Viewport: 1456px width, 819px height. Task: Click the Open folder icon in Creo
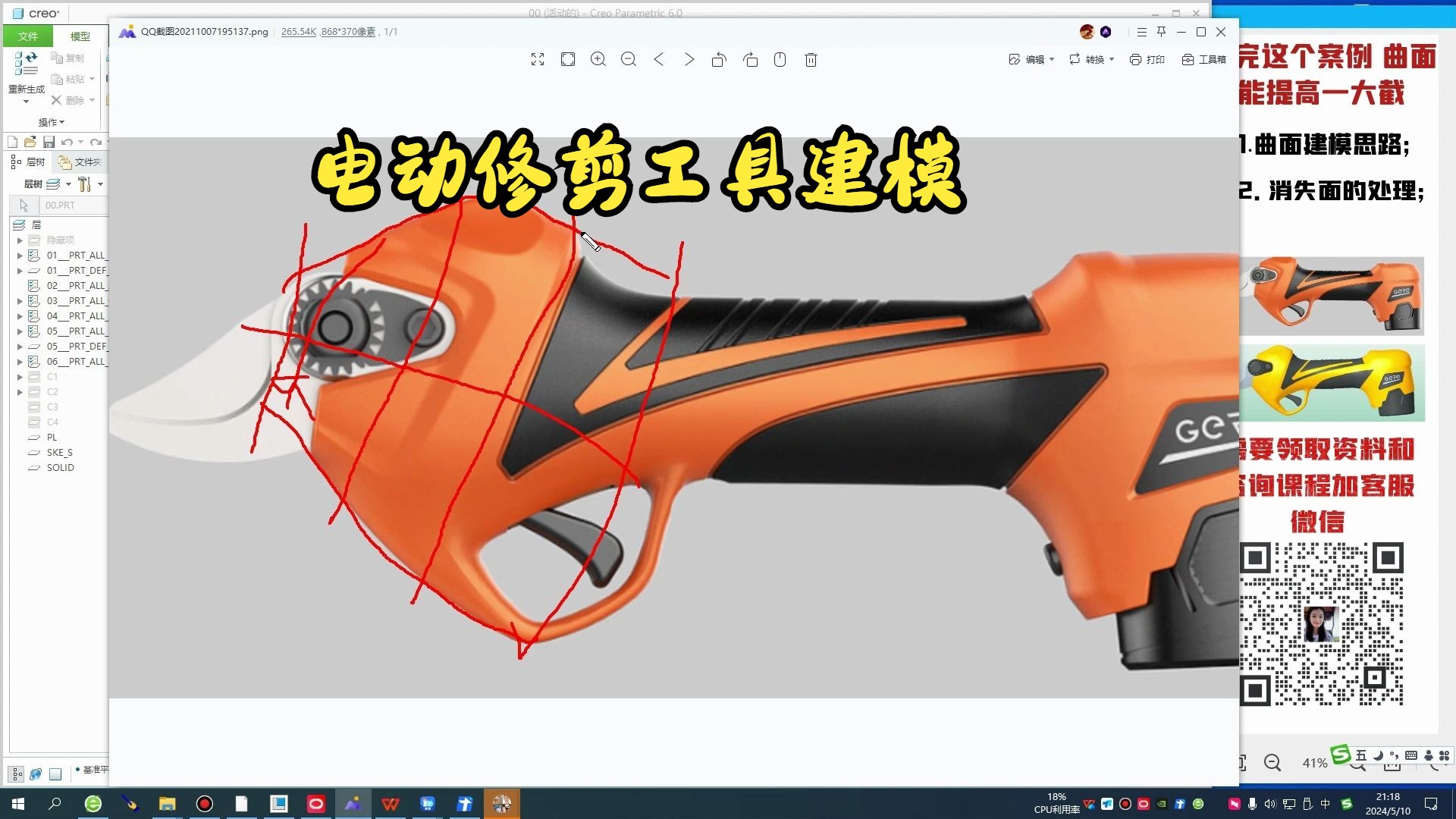[30, 142]
